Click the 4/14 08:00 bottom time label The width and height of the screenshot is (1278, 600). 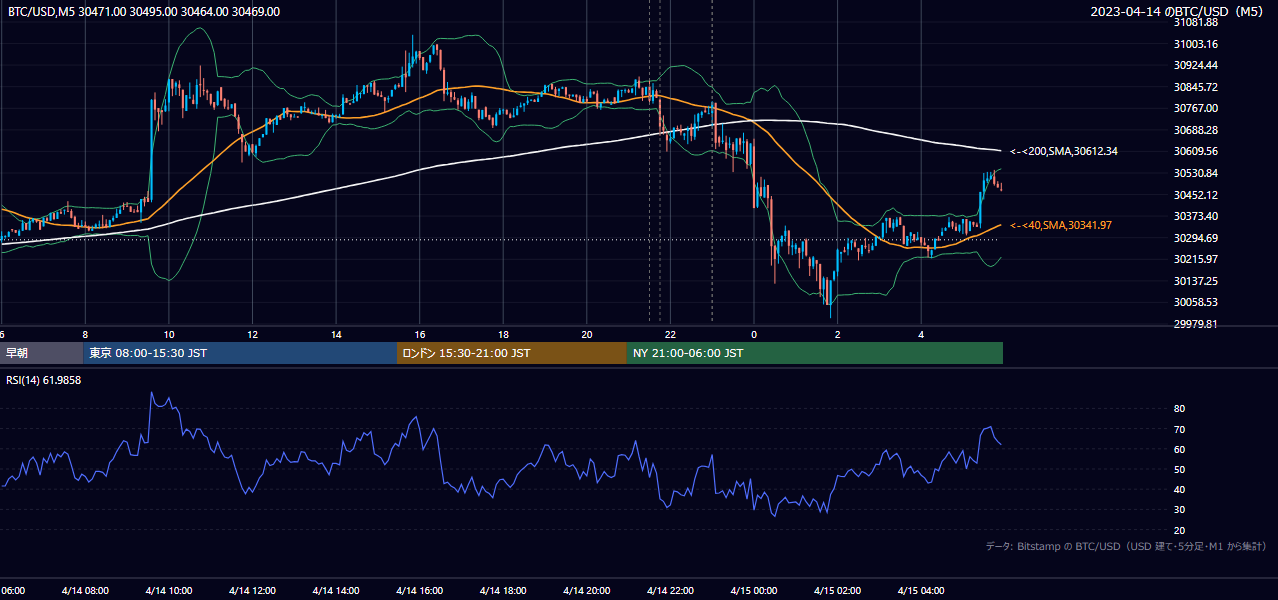coord(85,590)
